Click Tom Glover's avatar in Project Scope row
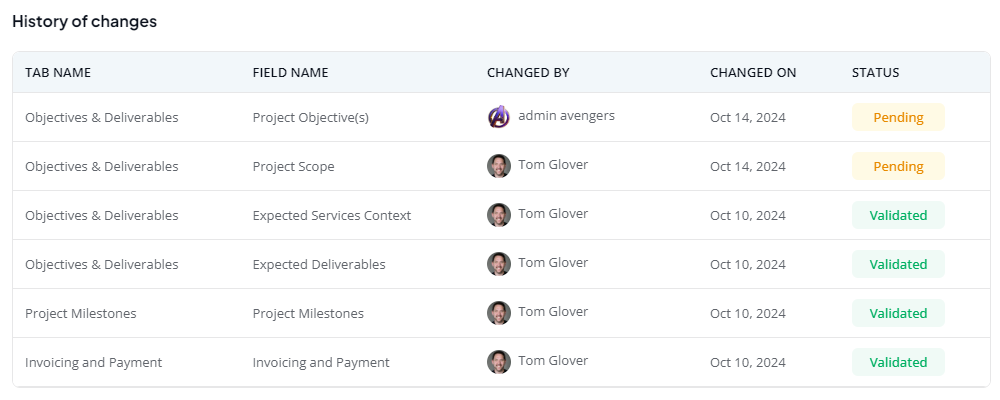The width and height of the screenshot is (1000, 400). coord(499,166)
